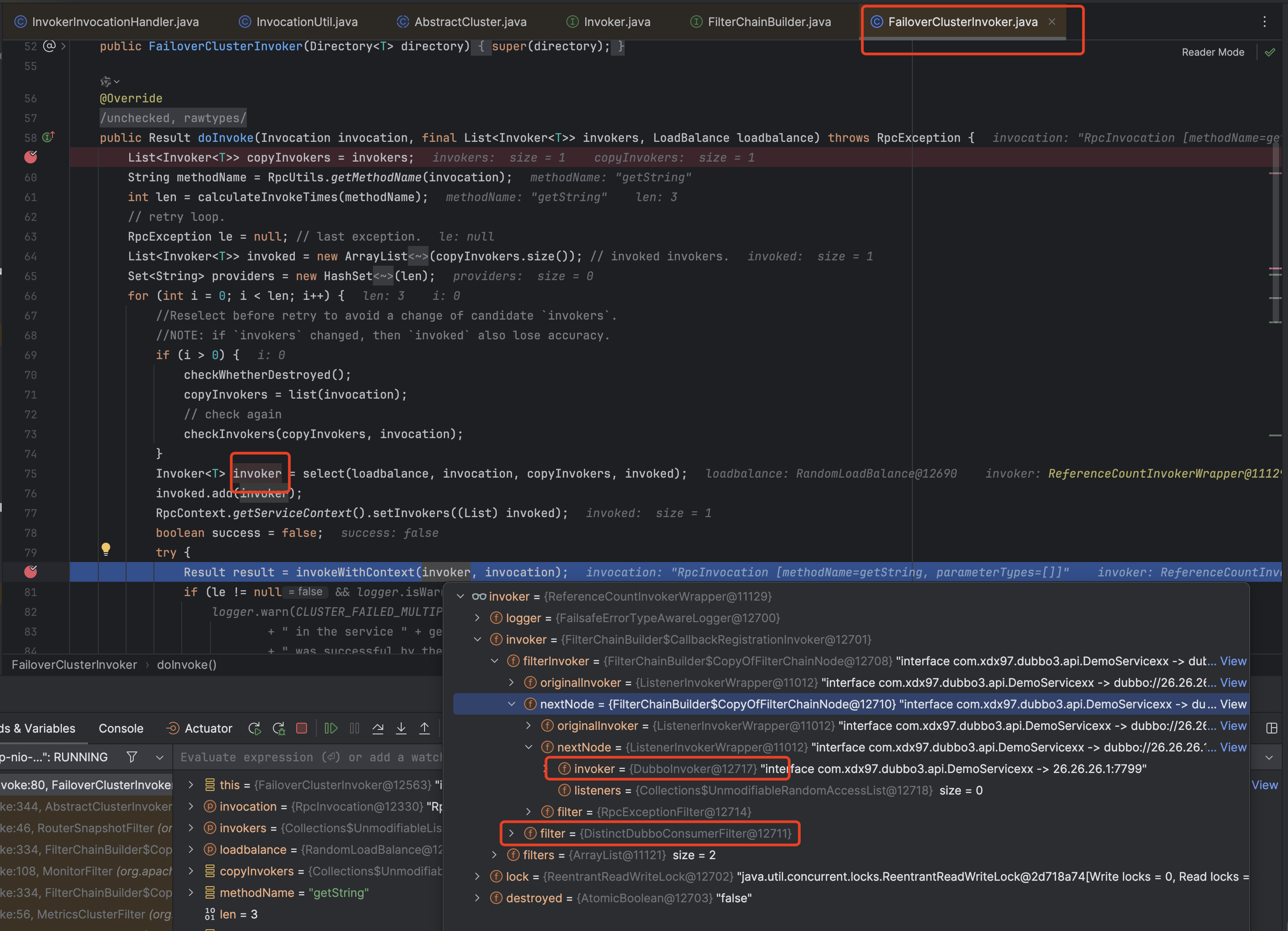The image size is (1288, 931).
Task: Click doInvoke() in the breadcrumb bar
Action: pyautogui.click(x=187, y=665)
